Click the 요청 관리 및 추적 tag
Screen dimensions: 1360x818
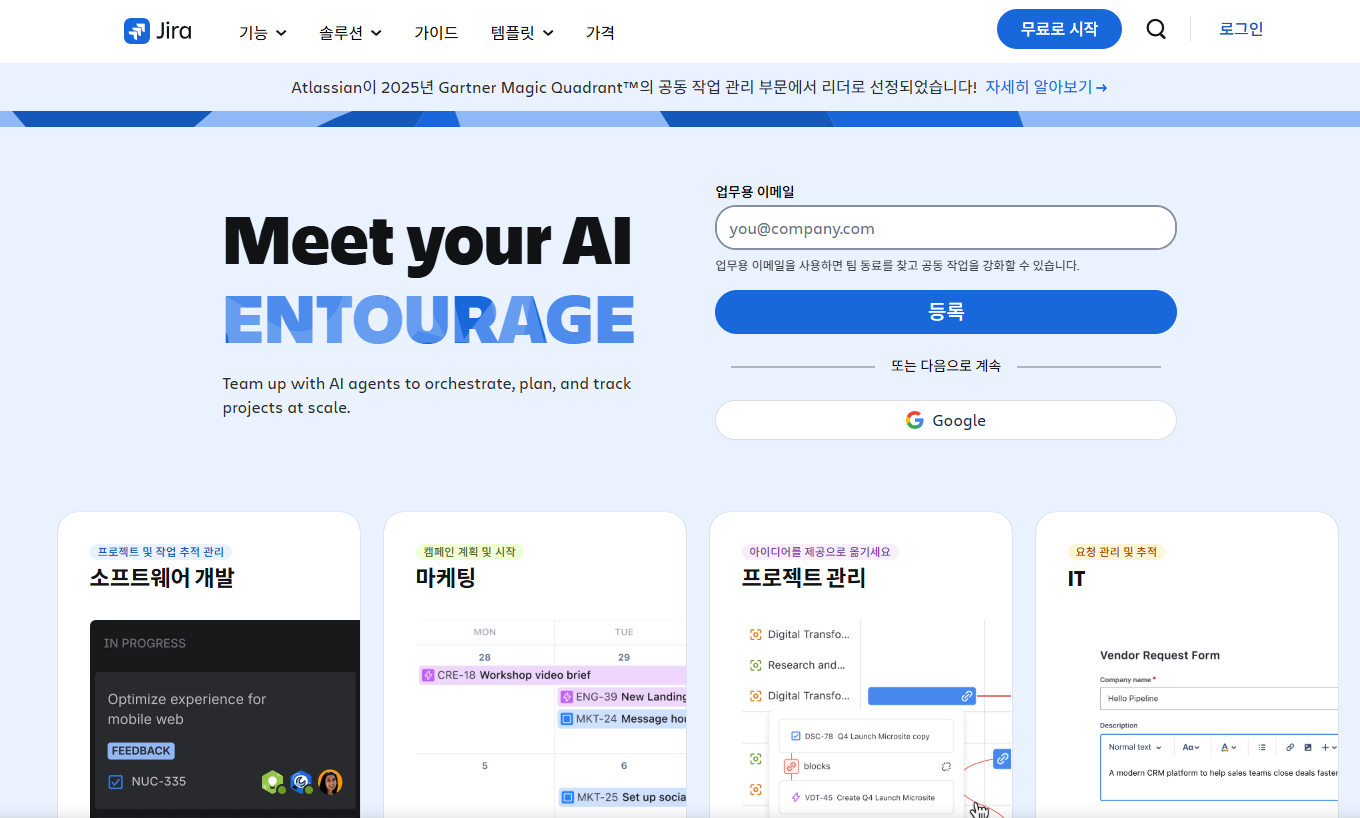click(x=1116, y=552)
